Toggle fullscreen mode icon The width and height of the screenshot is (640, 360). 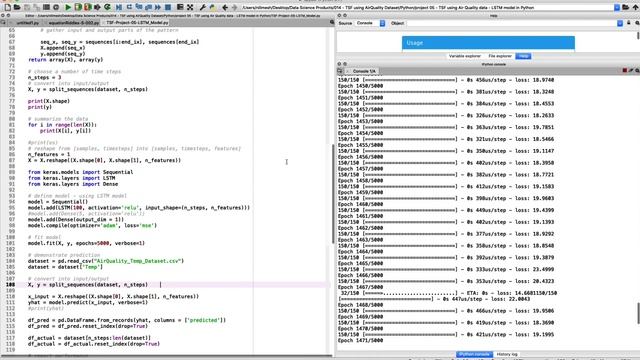(190, 7)
